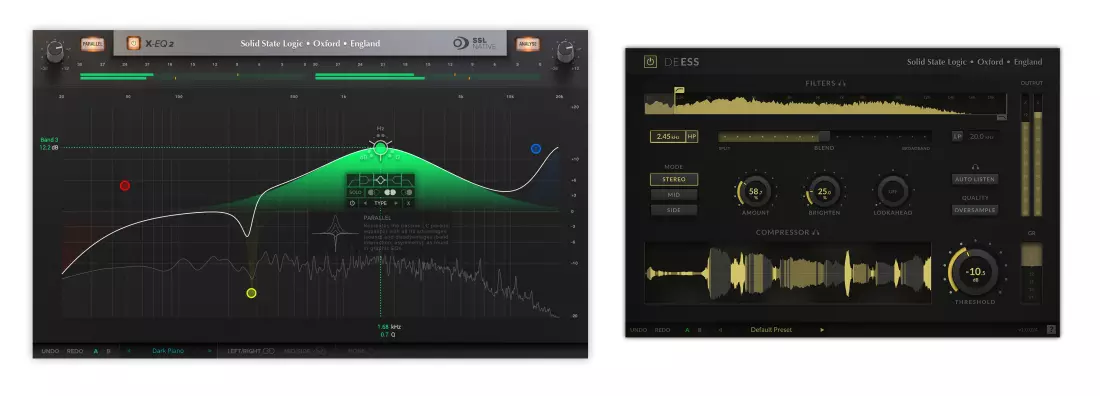Click the SSL Native logo
Viewport: 1100px width, 396px height.
point(474,44)
